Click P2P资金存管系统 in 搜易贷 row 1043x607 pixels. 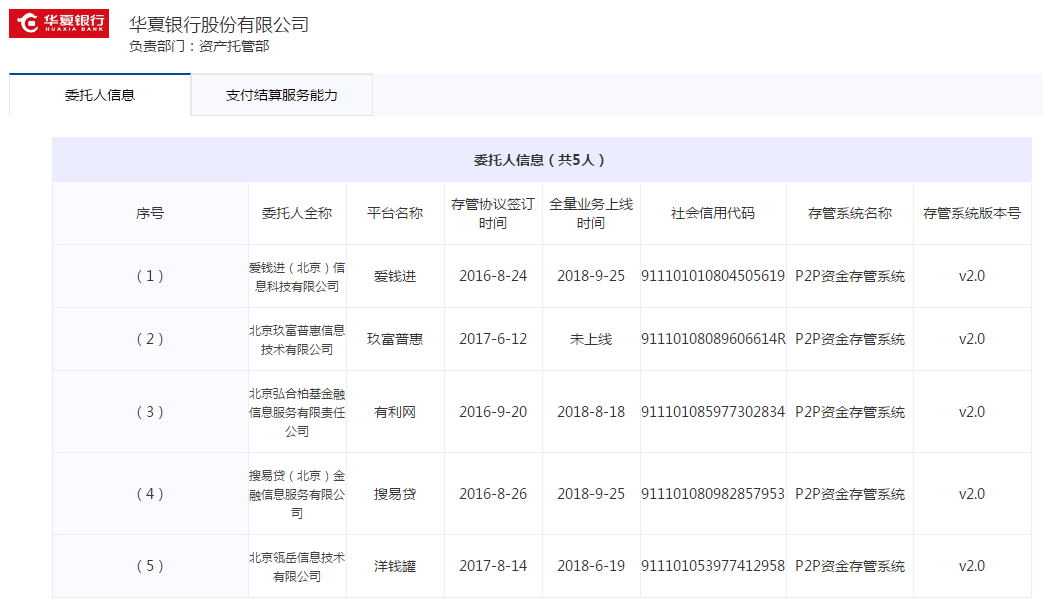(x=850, y=494)
